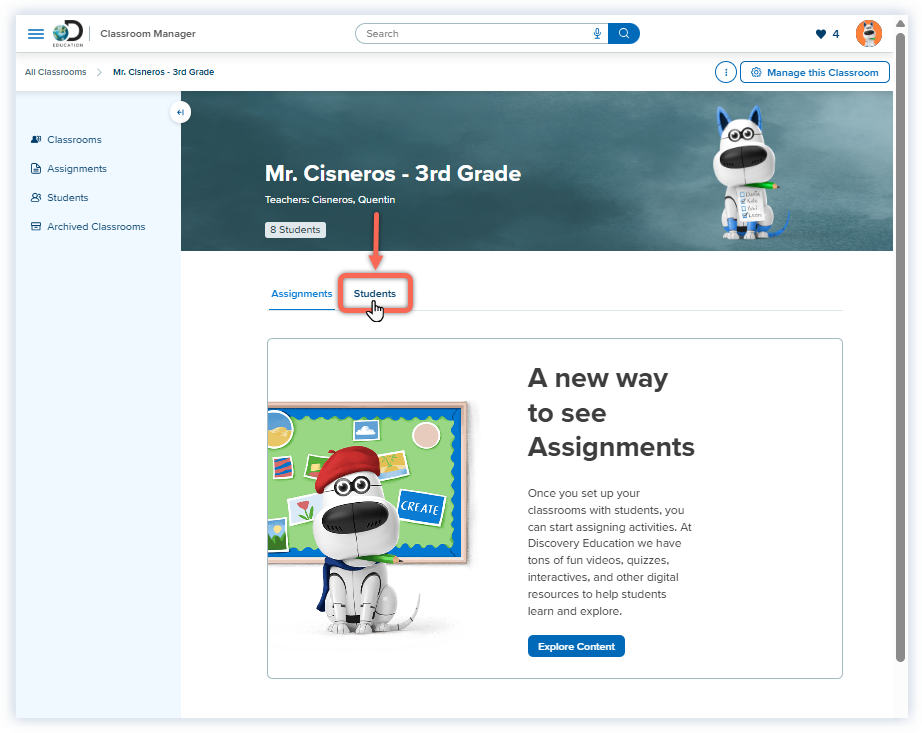This screenshot has height=733, width=922.
Task: Navigate back via the All Classrooms breadcrumb
Action: (55, 71)
